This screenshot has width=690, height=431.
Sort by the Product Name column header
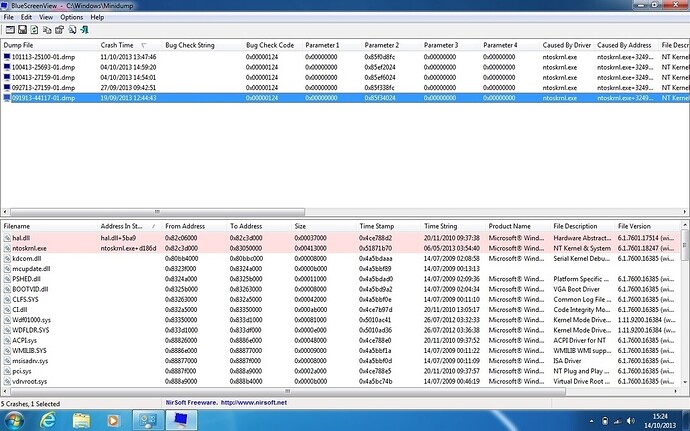518,226
